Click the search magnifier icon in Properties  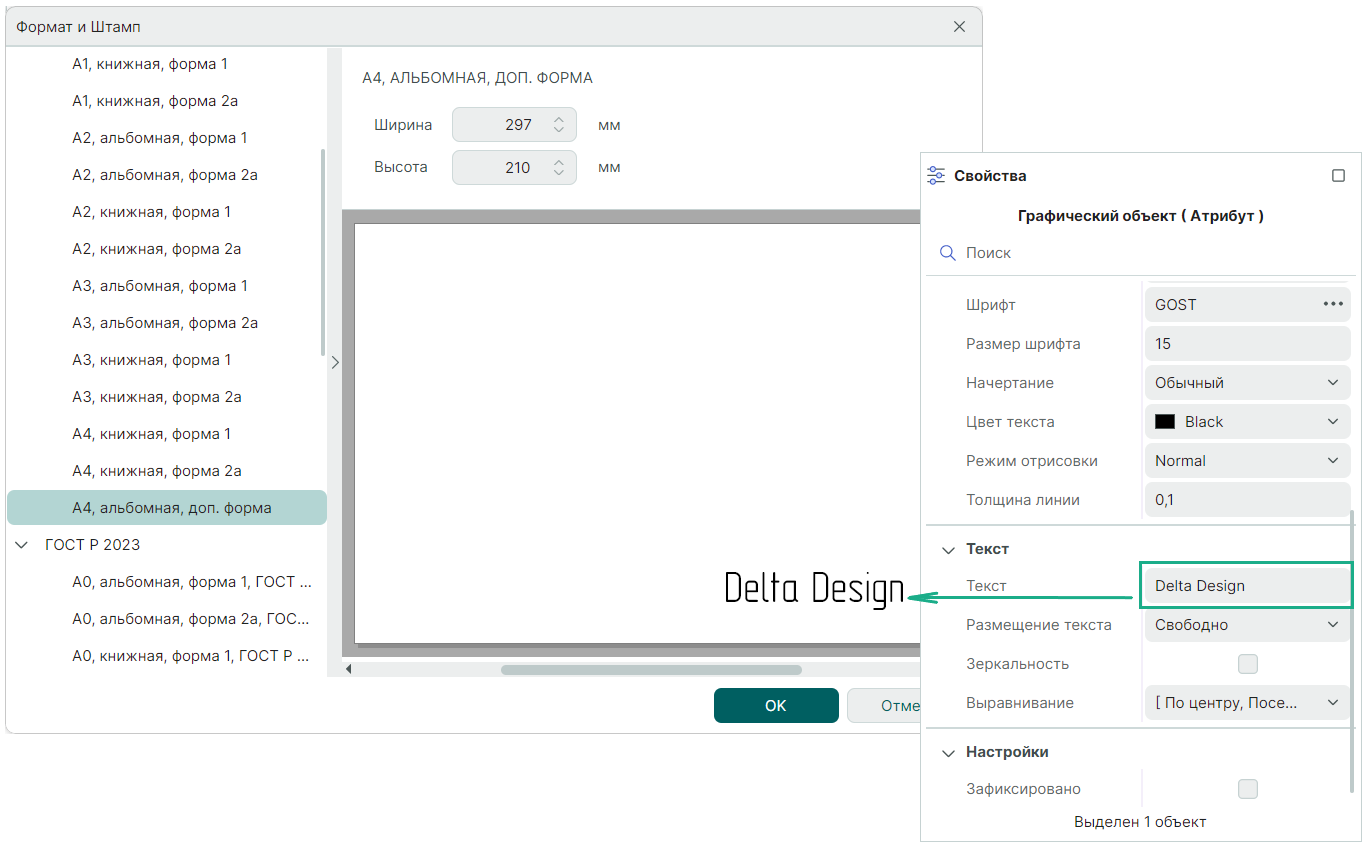[948, 254]
